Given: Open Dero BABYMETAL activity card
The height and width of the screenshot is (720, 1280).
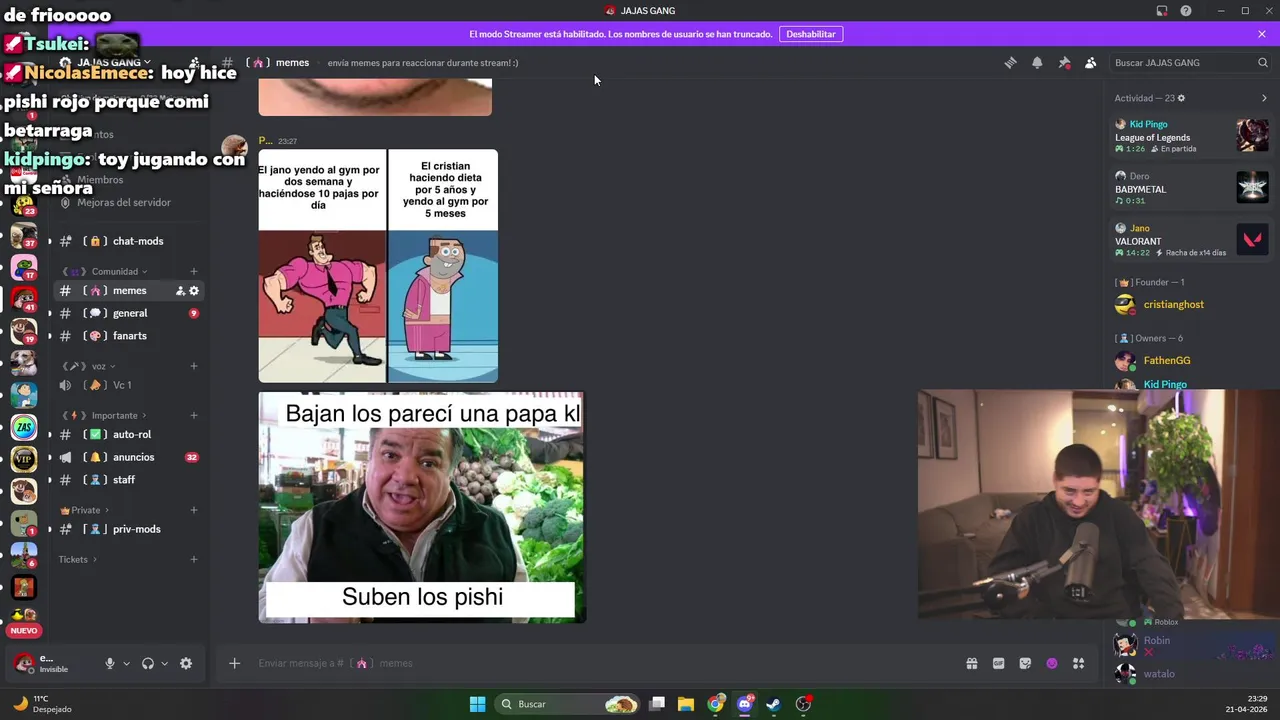Looking at the screenshot, I should (x=1191, y=188).
